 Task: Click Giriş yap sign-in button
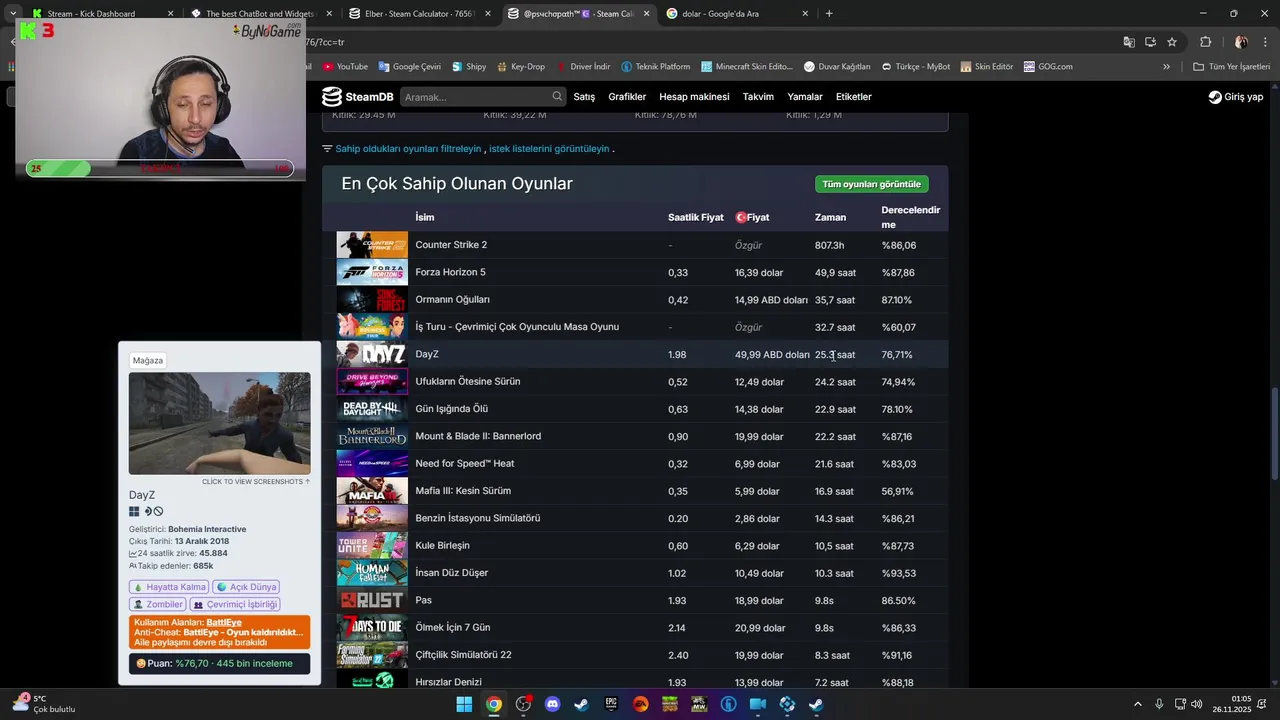pyautogui.click(x=1236, y=97)
